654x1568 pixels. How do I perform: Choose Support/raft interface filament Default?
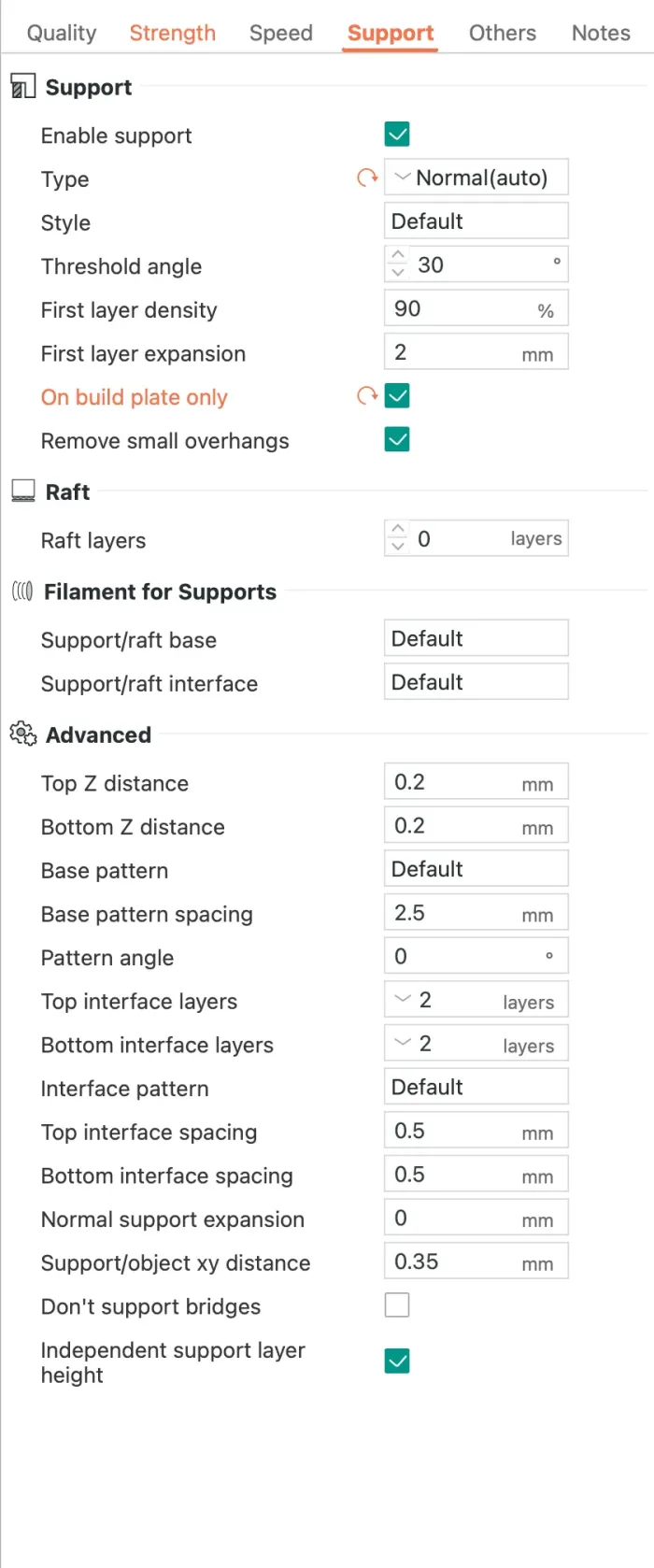(476, 682)
